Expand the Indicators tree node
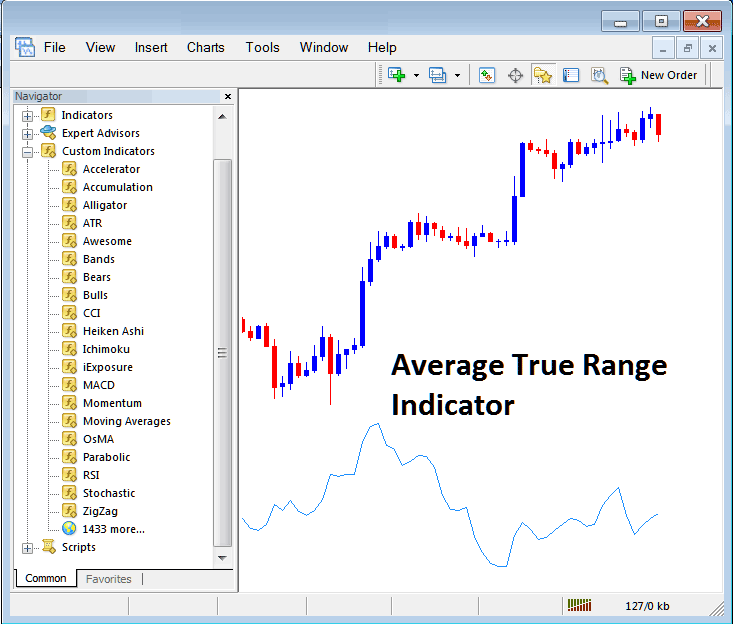This screenshot has height=624, width=733. (x=27, y=115)
